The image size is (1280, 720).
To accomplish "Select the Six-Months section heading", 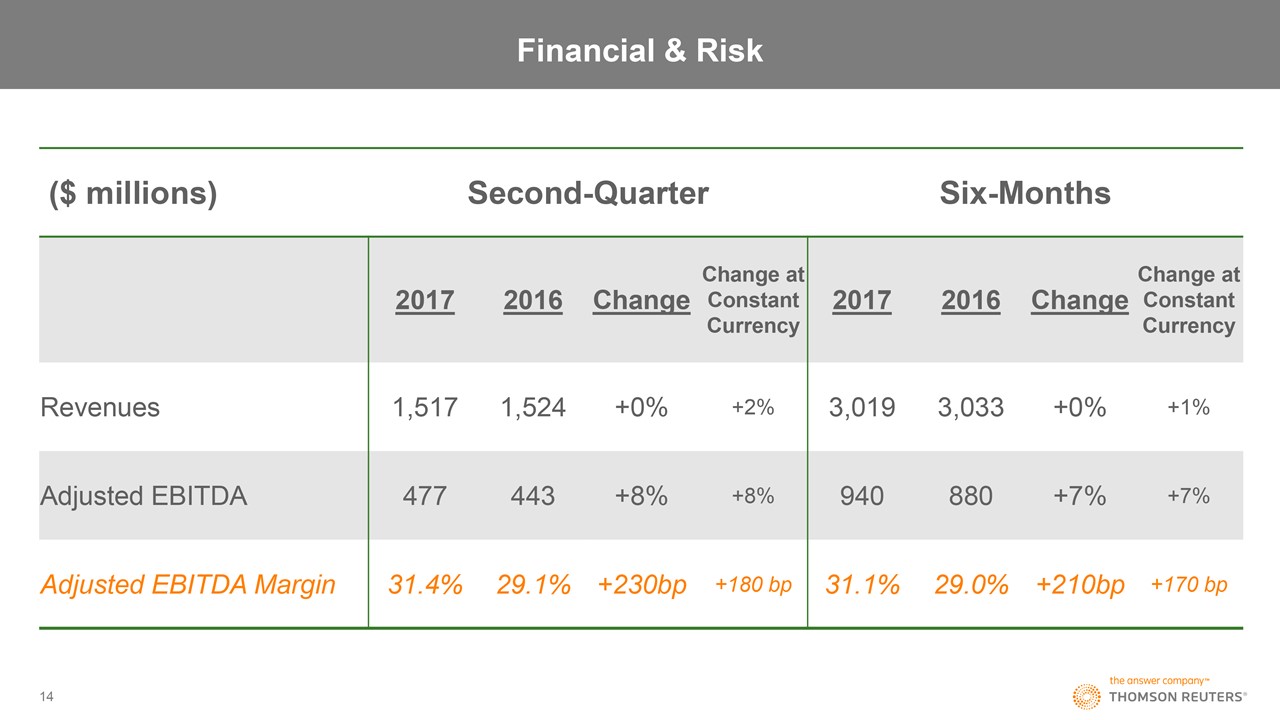I will tap(1025, 193).
